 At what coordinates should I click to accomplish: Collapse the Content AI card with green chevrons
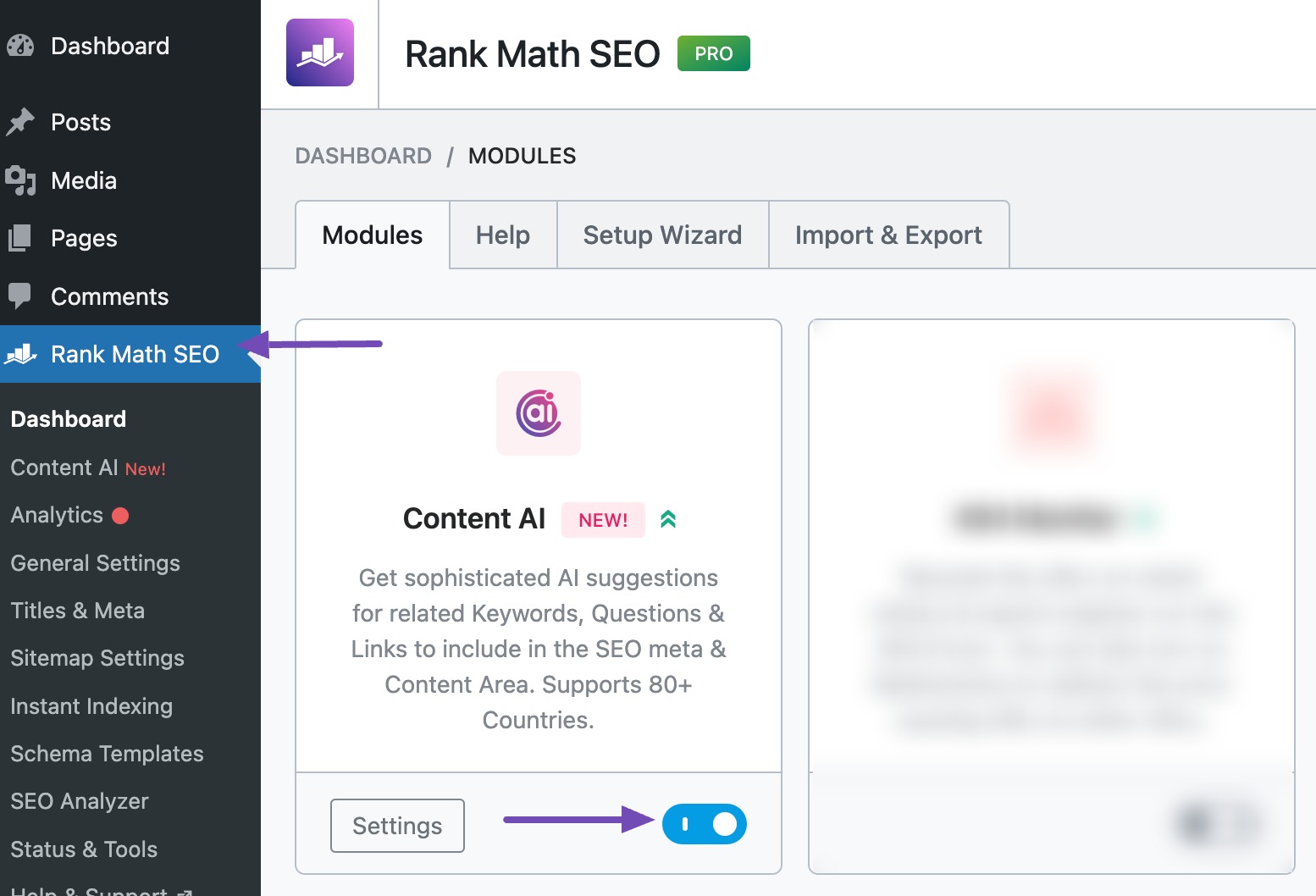[668, 519]
